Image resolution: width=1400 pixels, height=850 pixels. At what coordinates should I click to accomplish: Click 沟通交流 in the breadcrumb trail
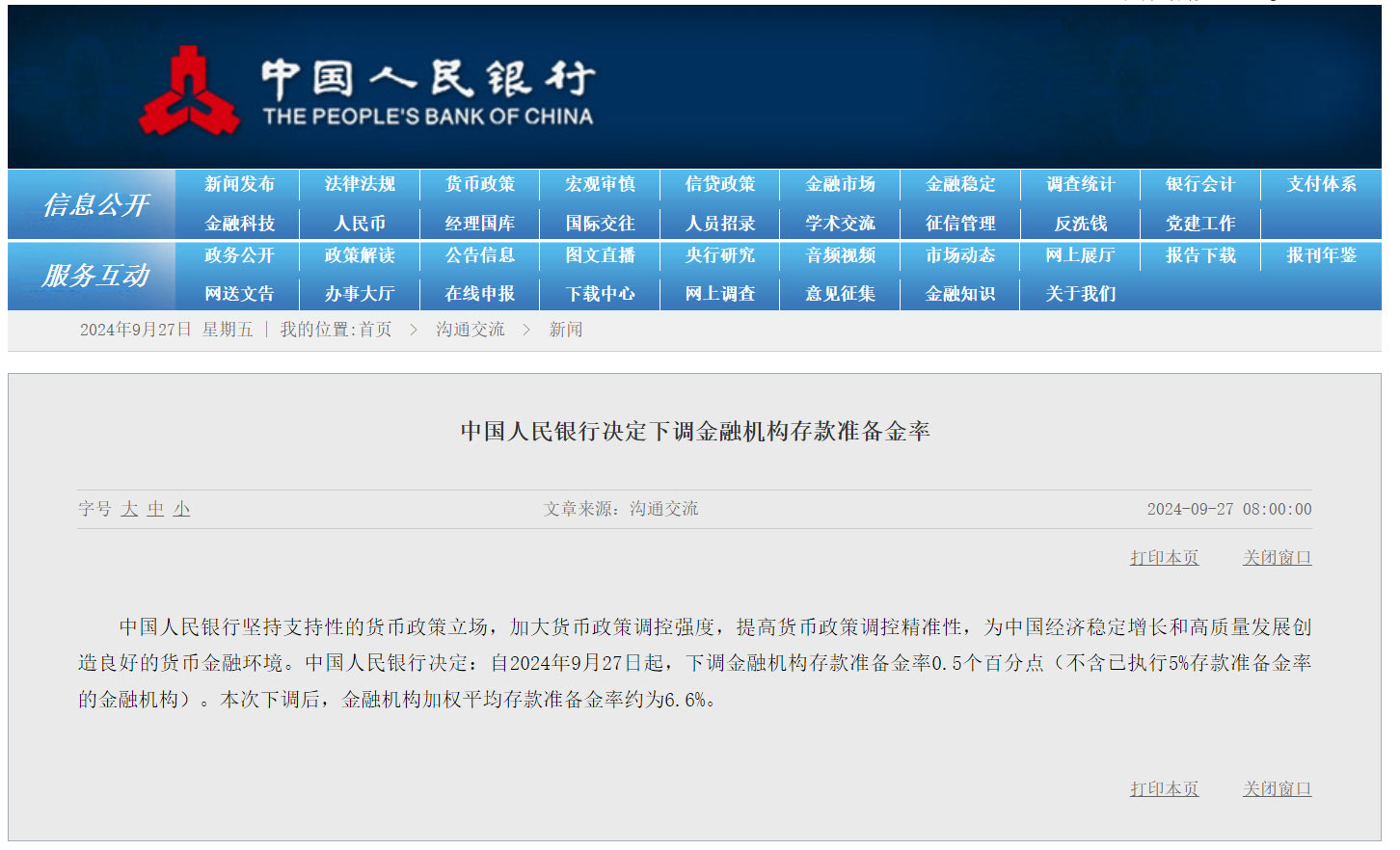470,330
